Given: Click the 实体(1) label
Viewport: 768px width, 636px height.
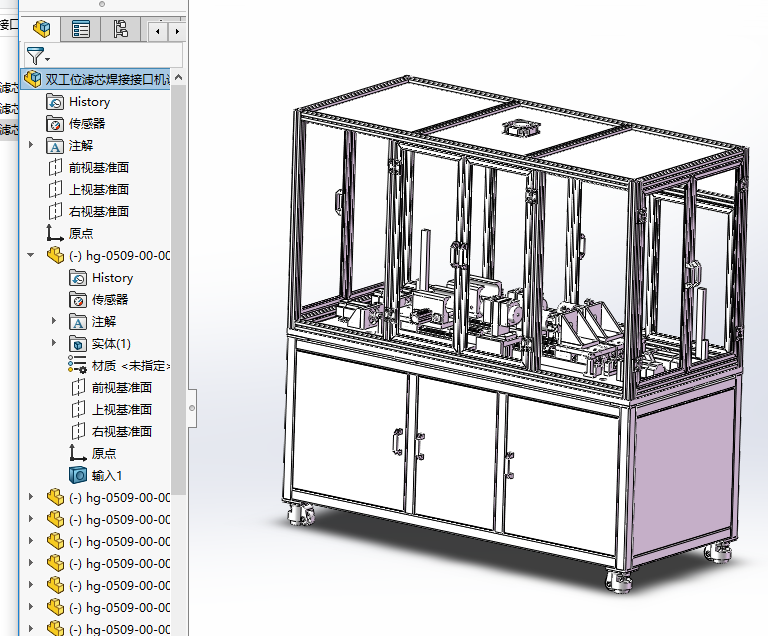Looking at the screenshot, I should click(x=111, y=343).
